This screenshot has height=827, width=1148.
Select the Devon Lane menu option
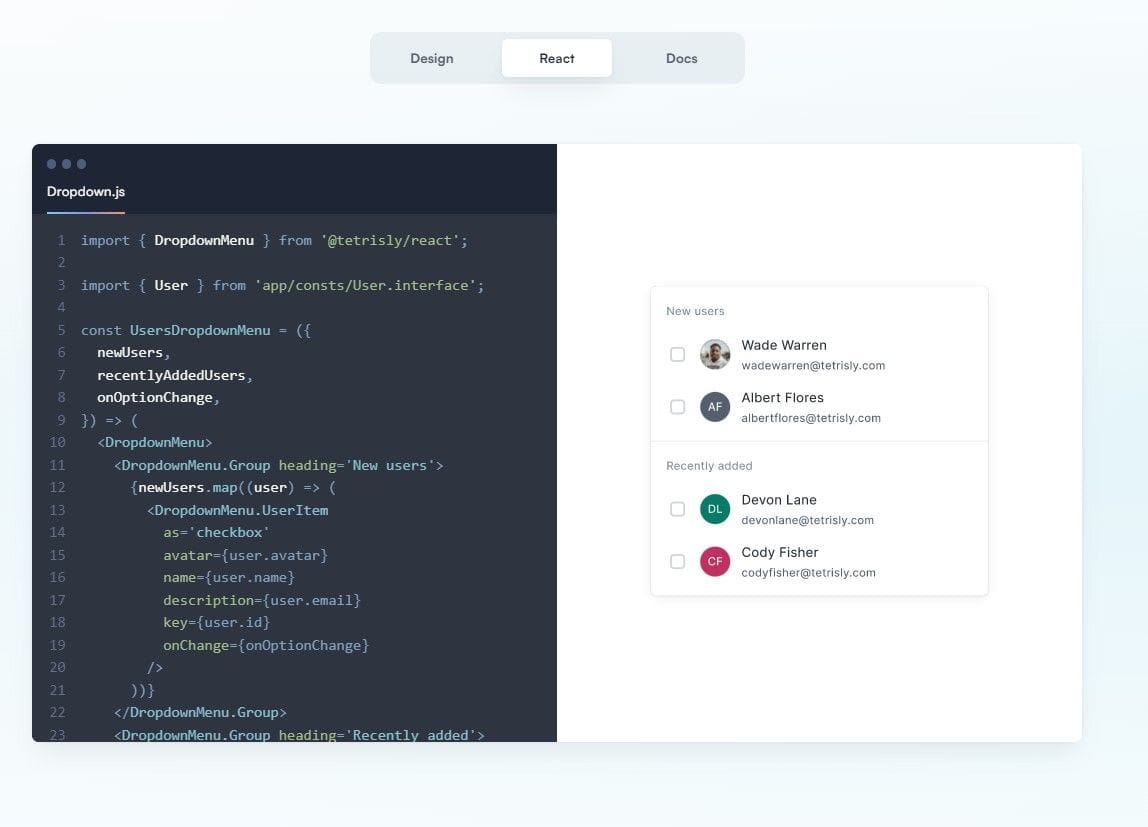click(x=800, y=509)
